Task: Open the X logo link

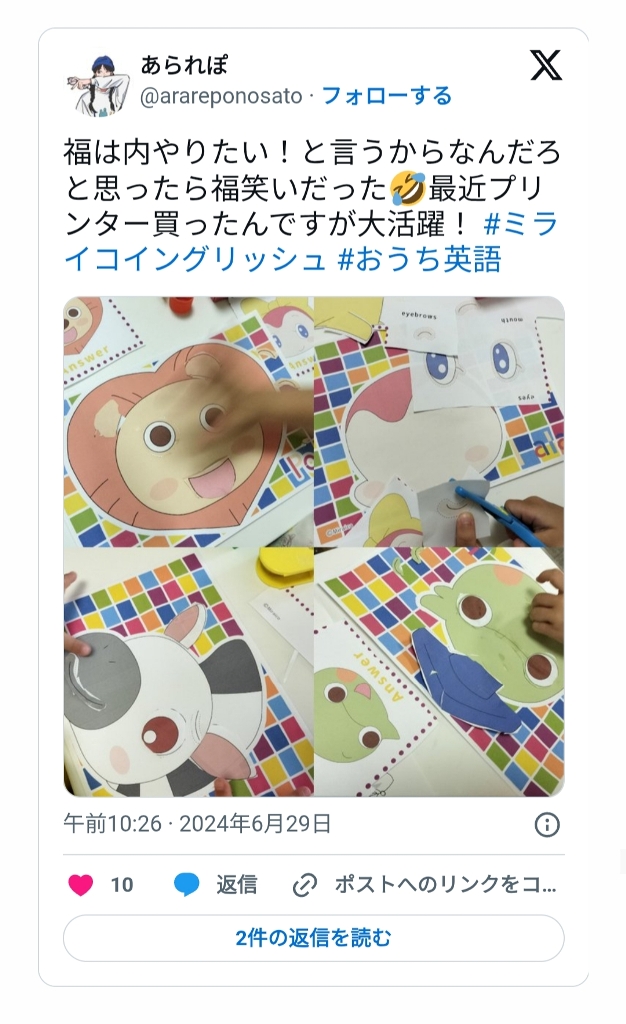Action: click(x=546, y=65)
